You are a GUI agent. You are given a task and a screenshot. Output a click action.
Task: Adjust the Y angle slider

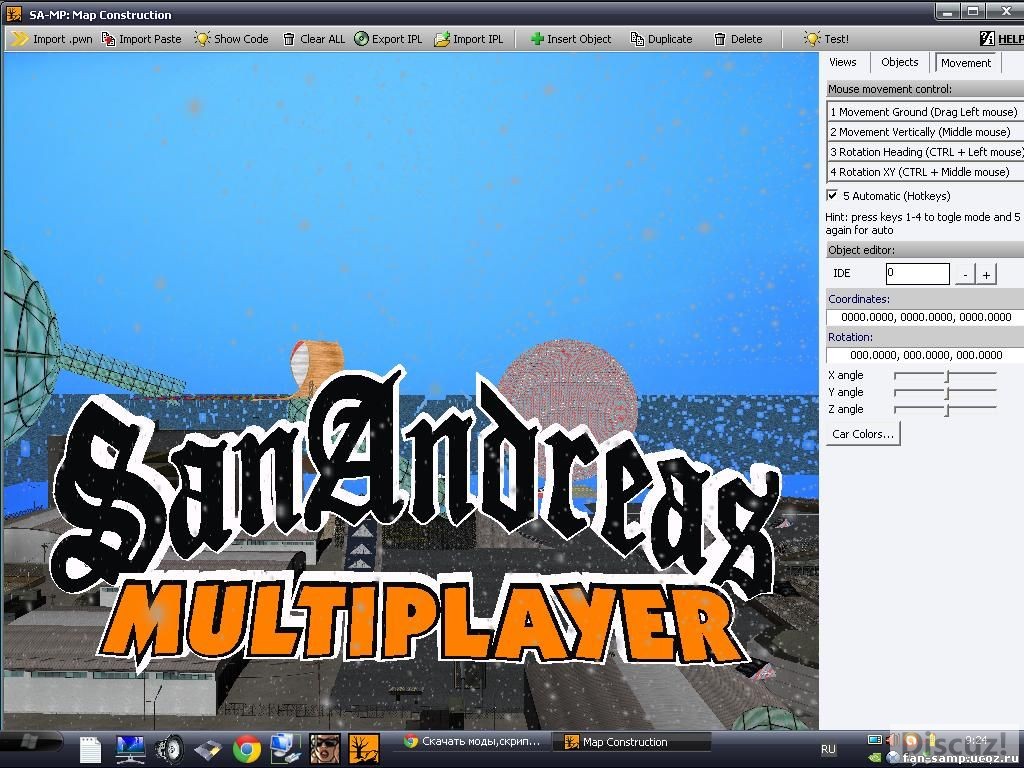pos(945,392)
